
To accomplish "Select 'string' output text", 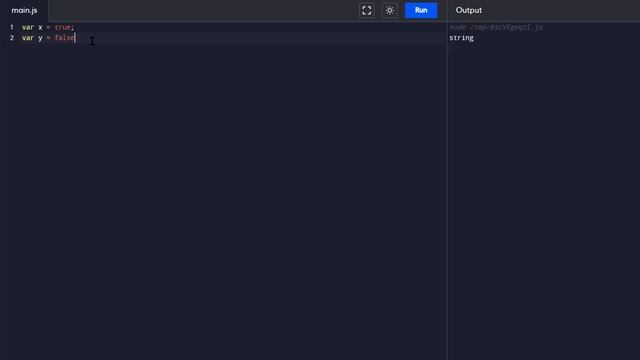I will pos(461,38).
